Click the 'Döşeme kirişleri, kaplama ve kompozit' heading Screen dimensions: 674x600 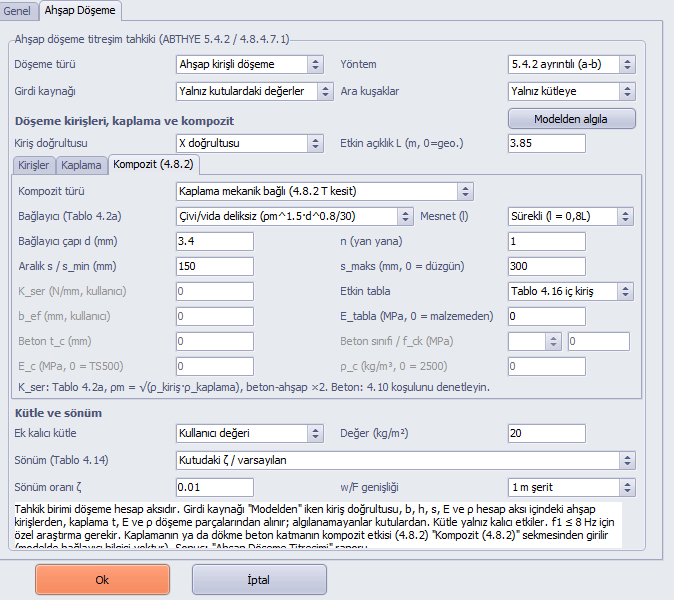pyautogui.click(x=124, y=121)
